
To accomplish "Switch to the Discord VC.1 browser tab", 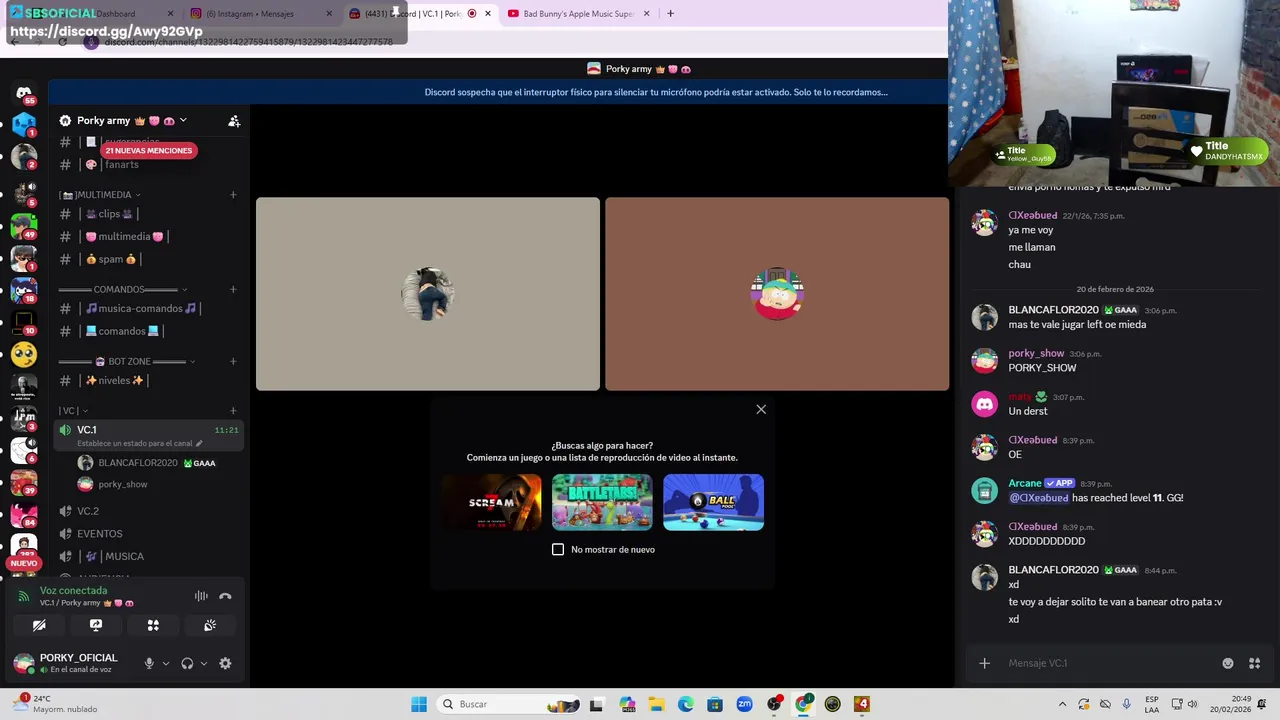I will (x=420, y=14).
